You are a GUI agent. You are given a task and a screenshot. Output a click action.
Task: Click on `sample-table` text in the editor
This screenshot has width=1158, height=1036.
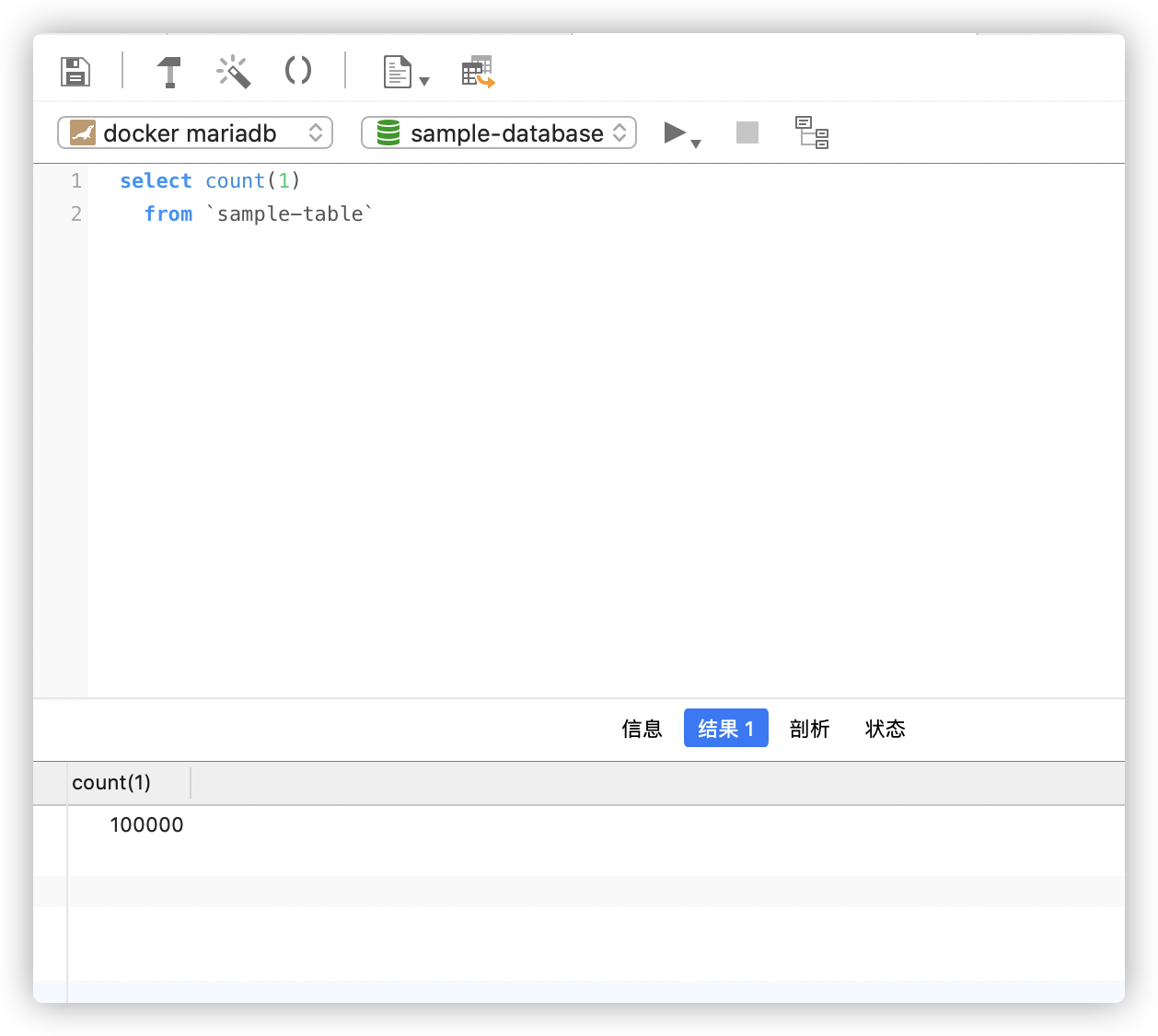[x=290, y=214]
